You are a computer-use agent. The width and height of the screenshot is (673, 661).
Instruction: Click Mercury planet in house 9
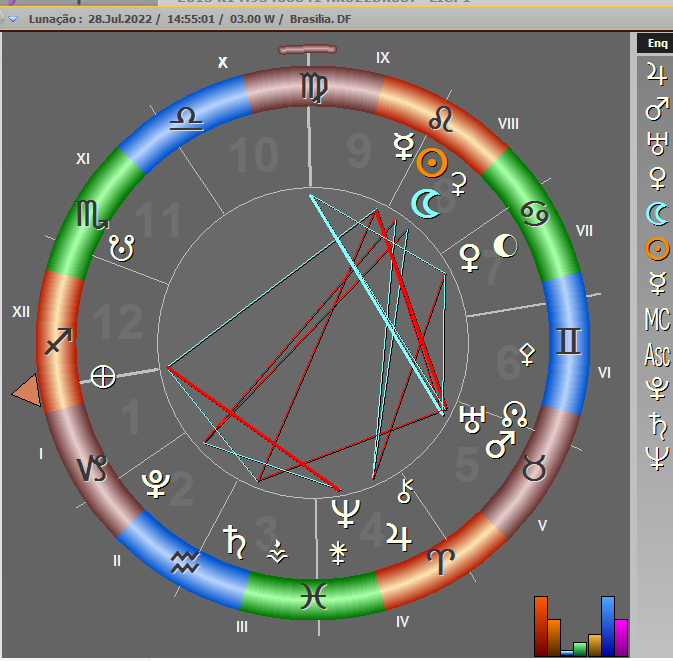404,146
